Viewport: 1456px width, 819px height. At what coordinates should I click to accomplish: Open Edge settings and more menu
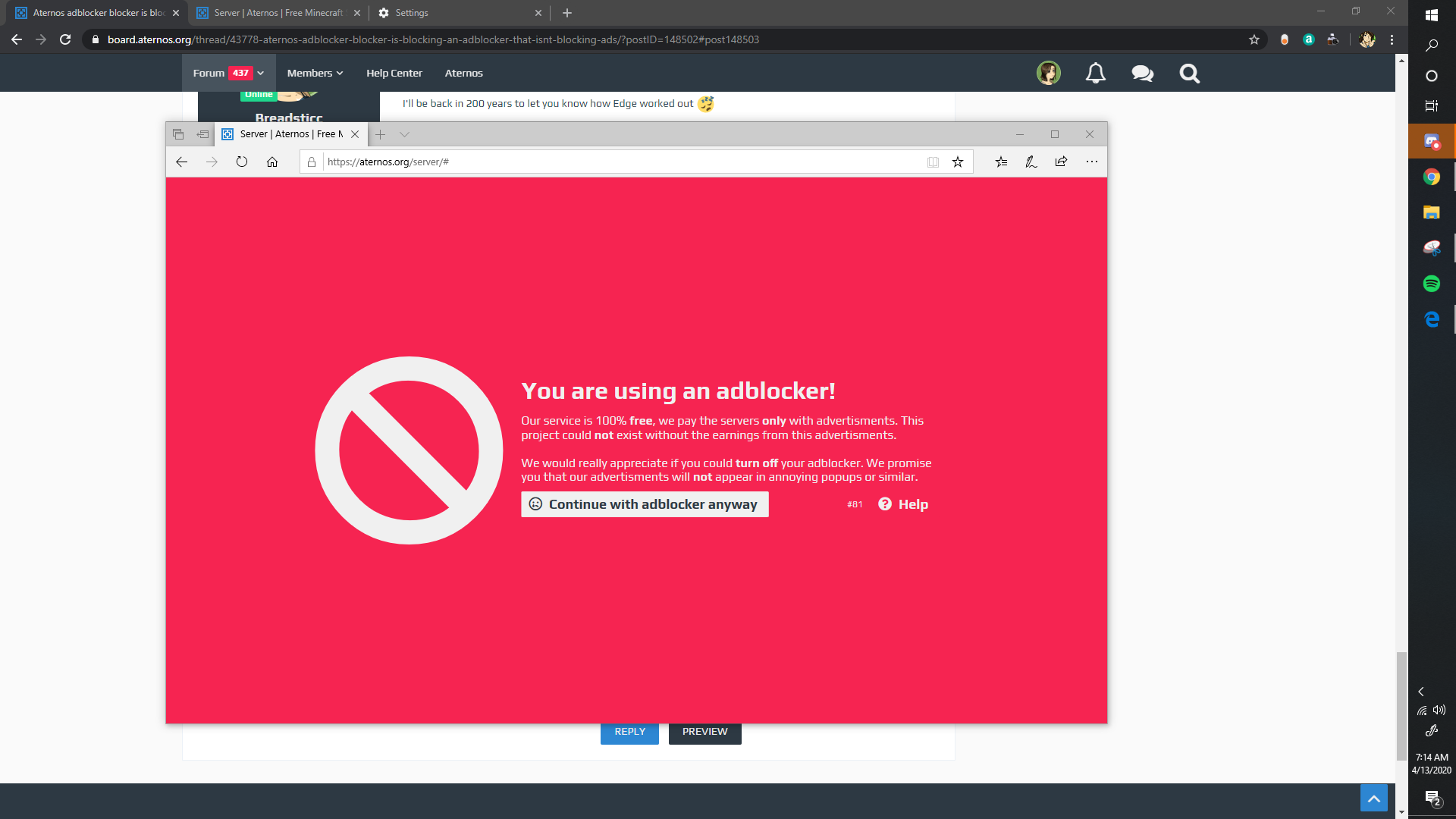click(x=1092, y=162)
